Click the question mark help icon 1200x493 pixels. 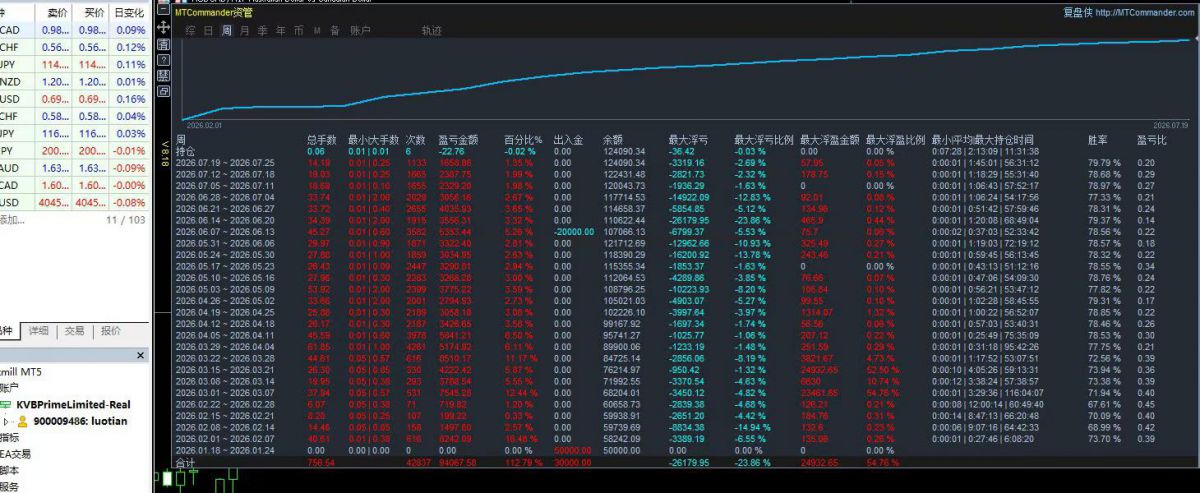(163, 59)
